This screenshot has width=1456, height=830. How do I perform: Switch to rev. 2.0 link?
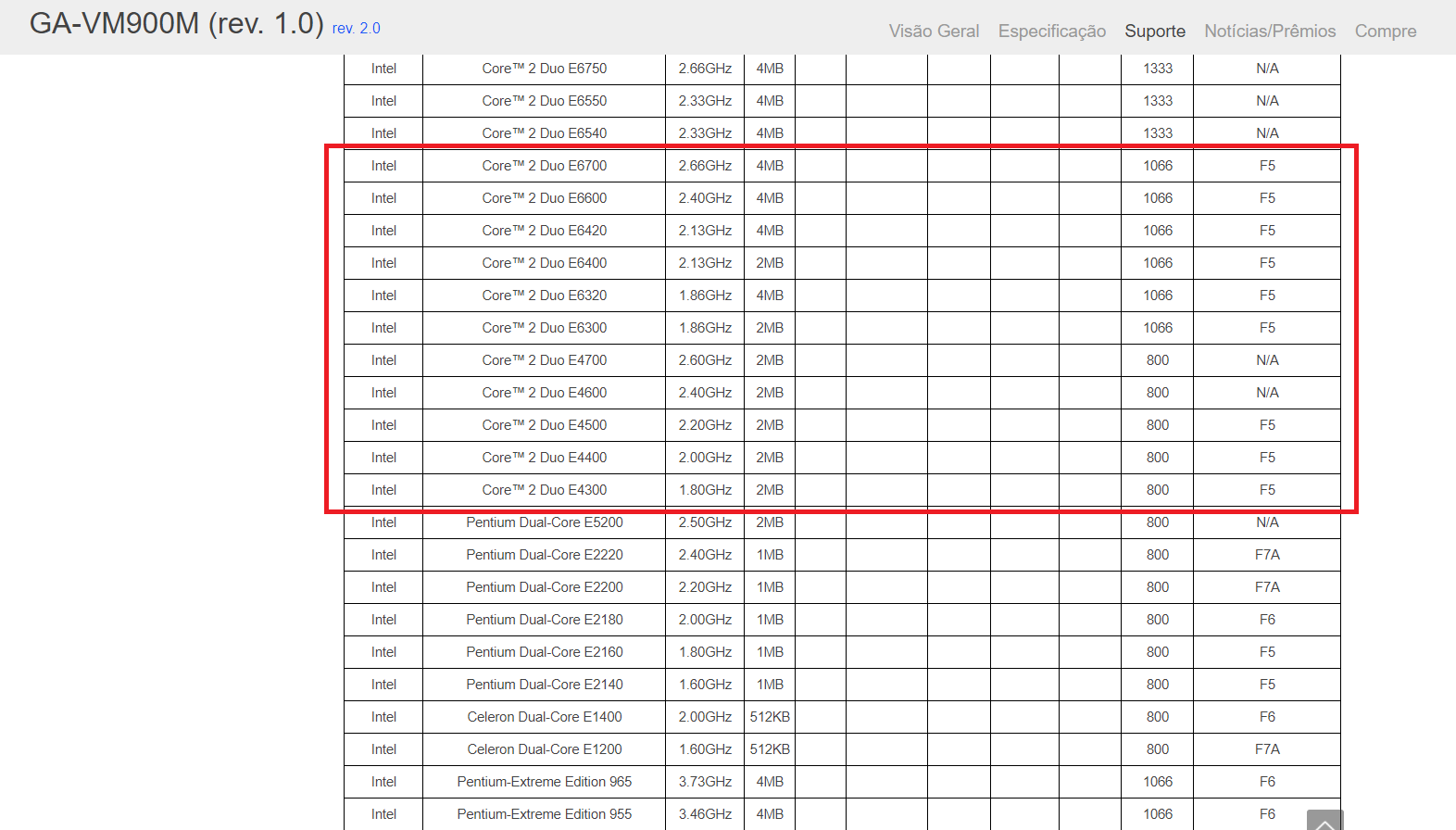356,29
